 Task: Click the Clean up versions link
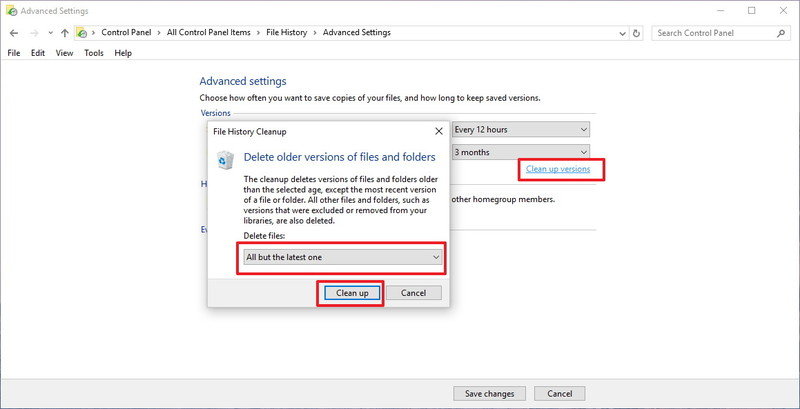[557, 169]
